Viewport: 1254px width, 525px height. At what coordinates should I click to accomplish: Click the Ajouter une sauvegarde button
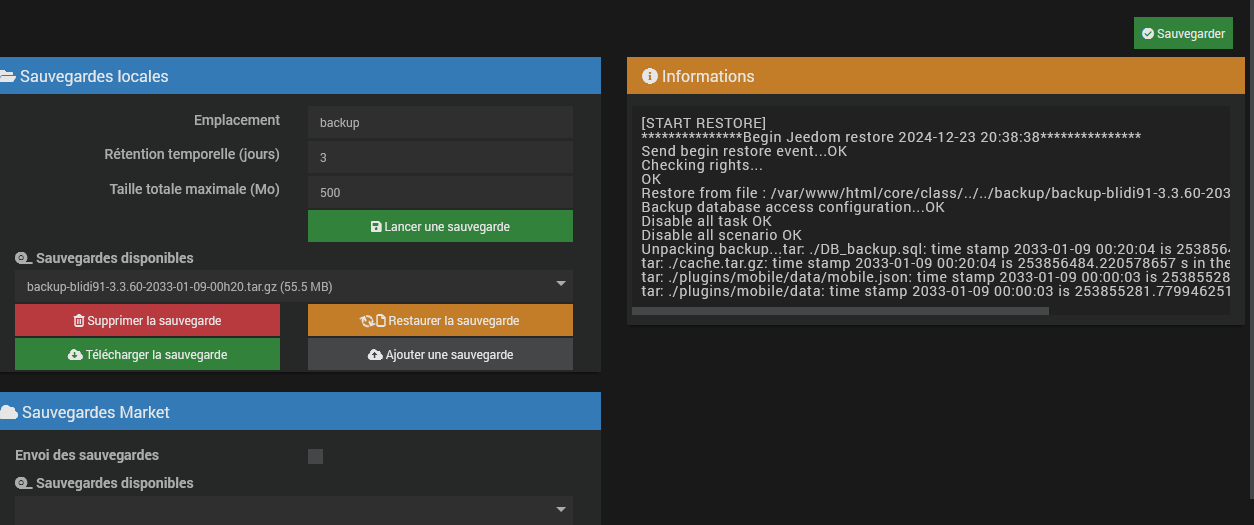(x=440, y=355)
